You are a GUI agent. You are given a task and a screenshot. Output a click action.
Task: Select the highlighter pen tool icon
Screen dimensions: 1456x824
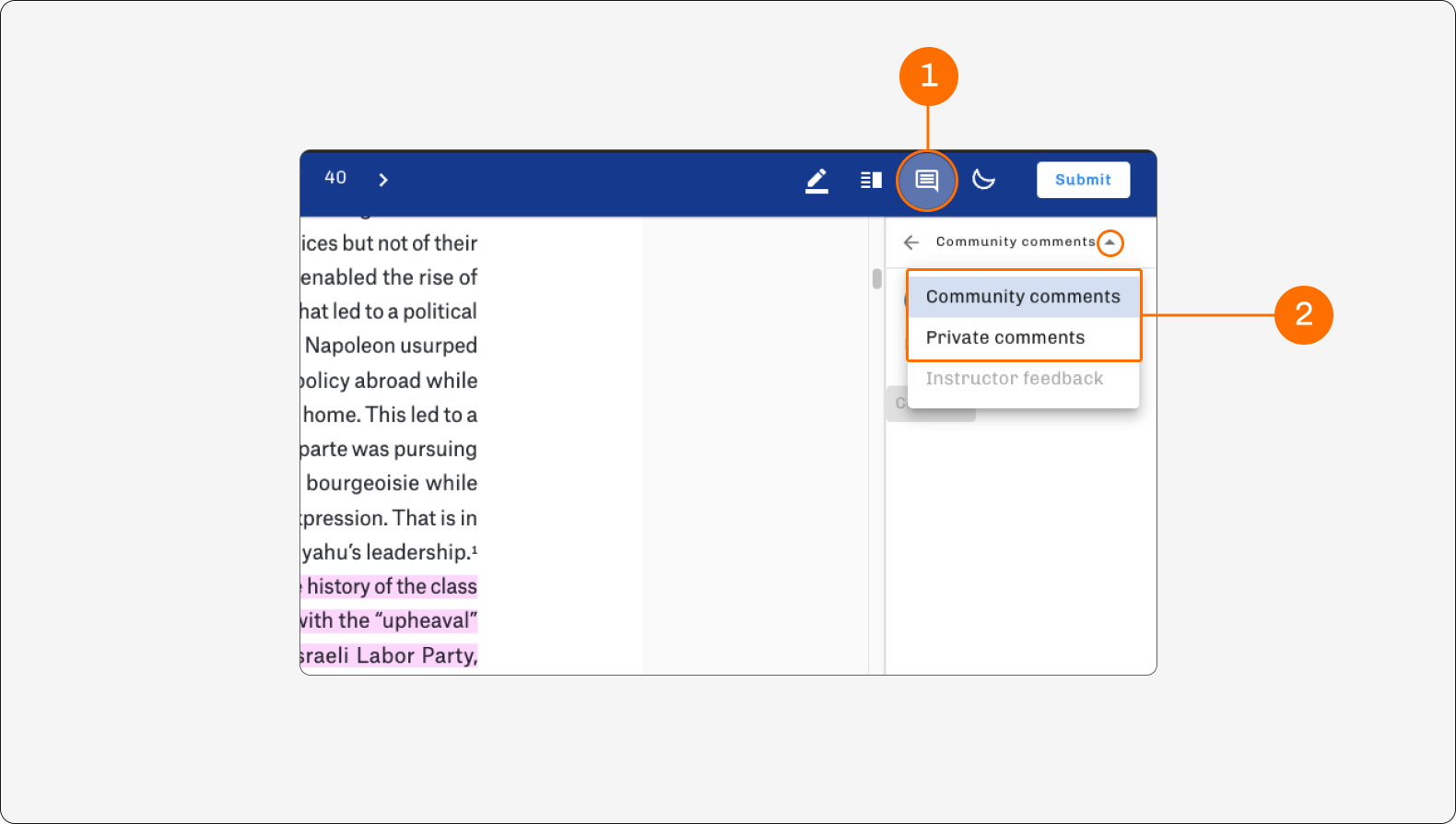816,180
